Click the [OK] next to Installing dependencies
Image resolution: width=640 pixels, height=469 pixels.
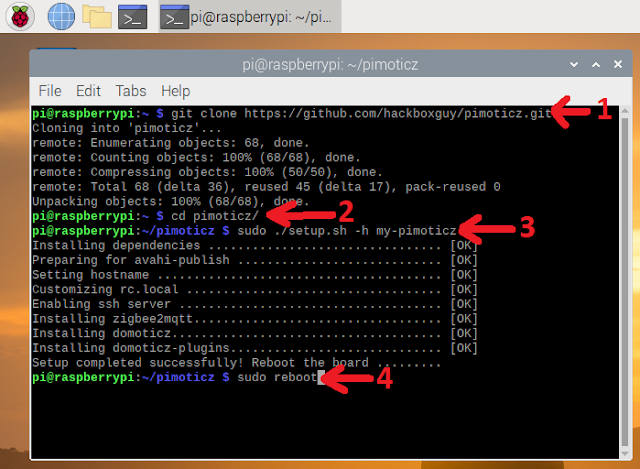point(464,245)
